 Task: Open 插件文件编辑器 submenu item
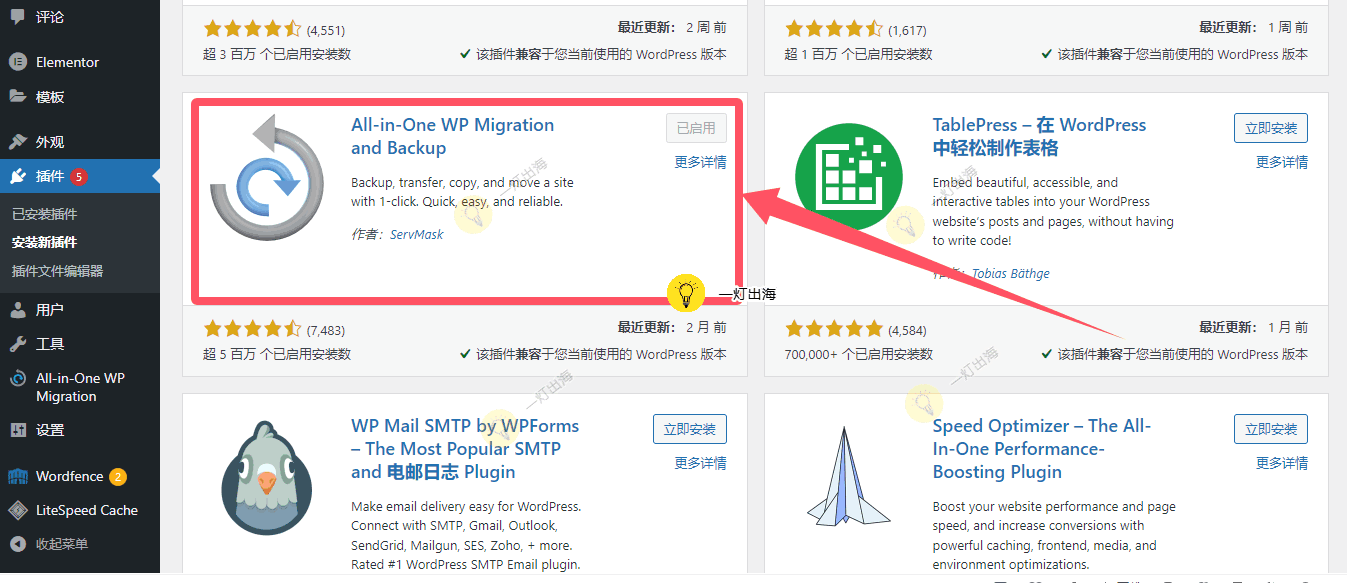tap(57, 271)
